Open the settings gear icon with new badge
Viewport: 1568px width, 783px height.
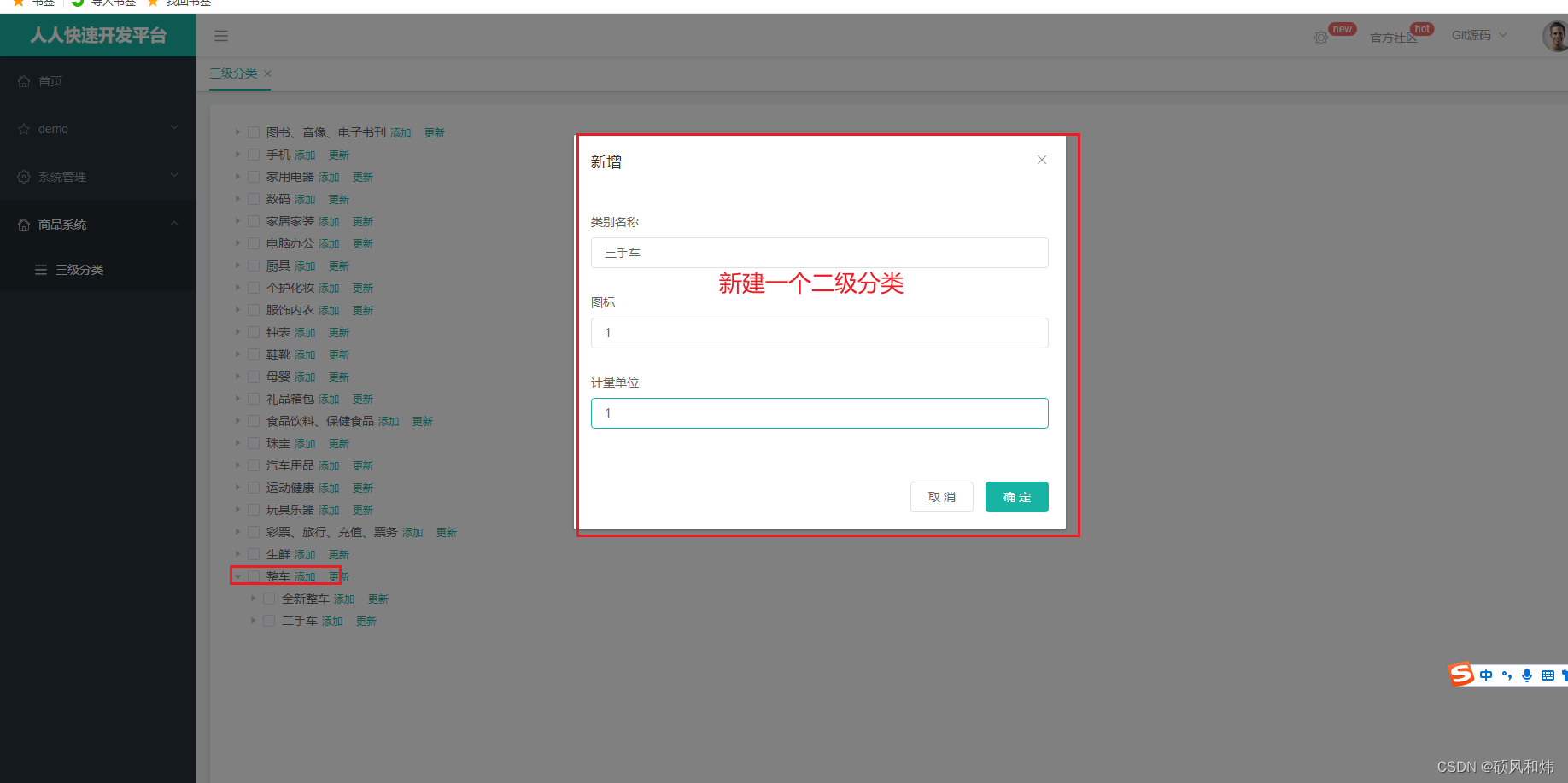(1321, 38)
